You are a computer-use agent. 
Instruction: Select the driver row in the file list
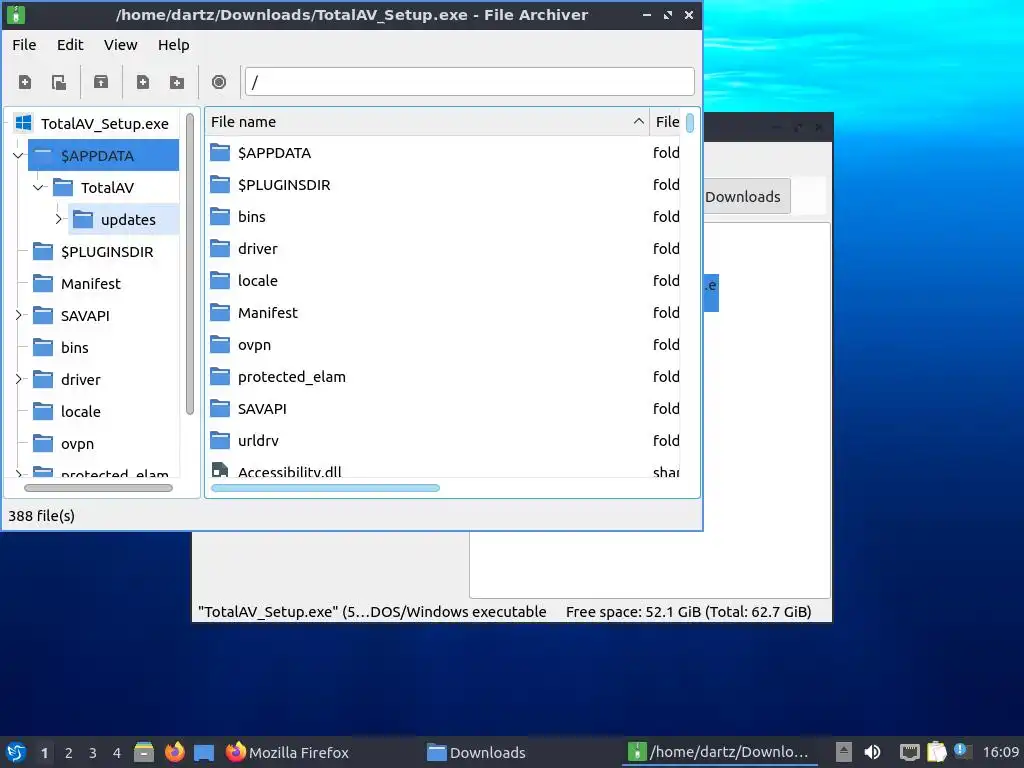443,249
